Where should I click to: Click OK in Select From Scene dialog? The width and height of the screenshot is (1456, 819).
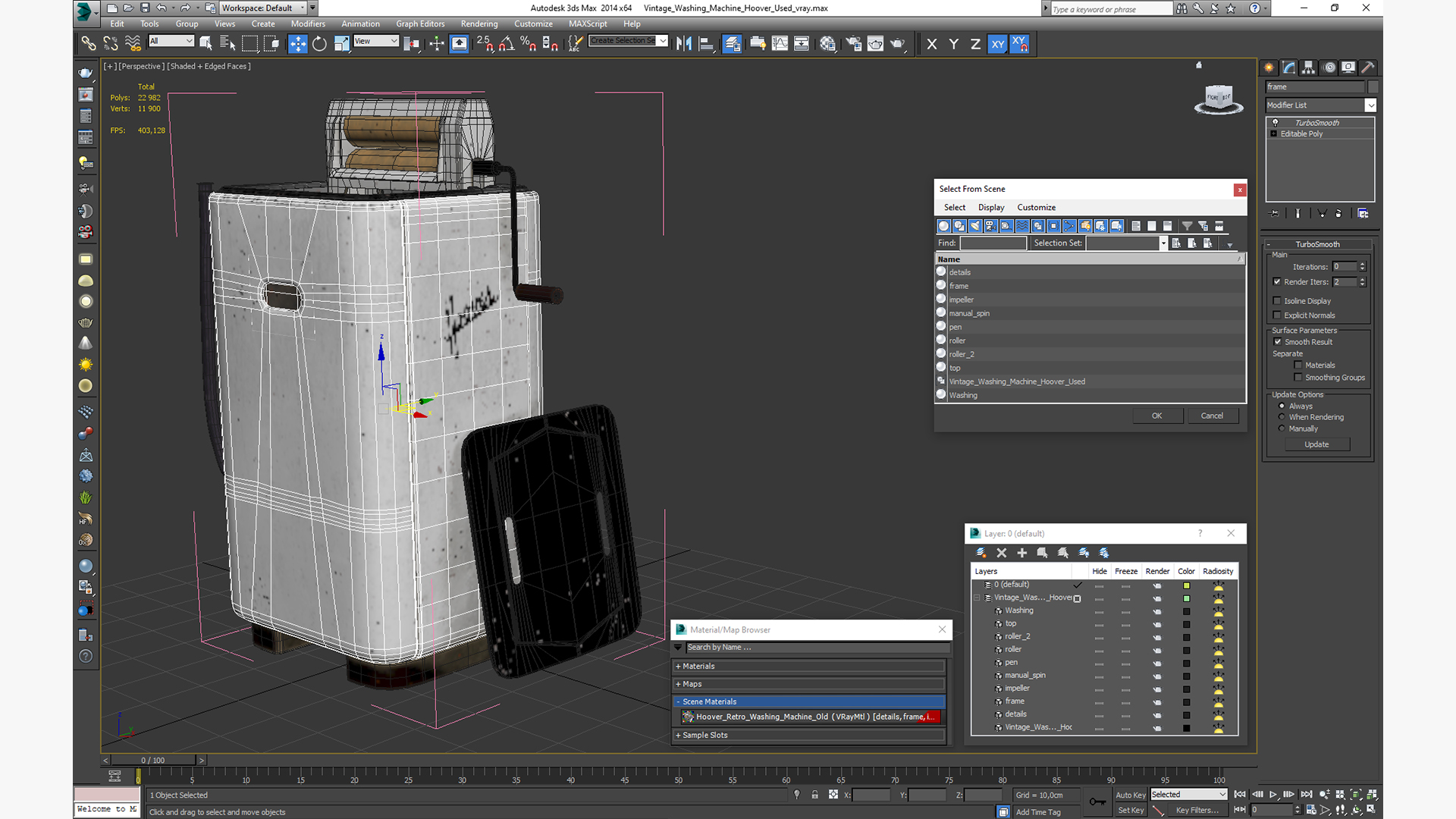(1156, 416)
